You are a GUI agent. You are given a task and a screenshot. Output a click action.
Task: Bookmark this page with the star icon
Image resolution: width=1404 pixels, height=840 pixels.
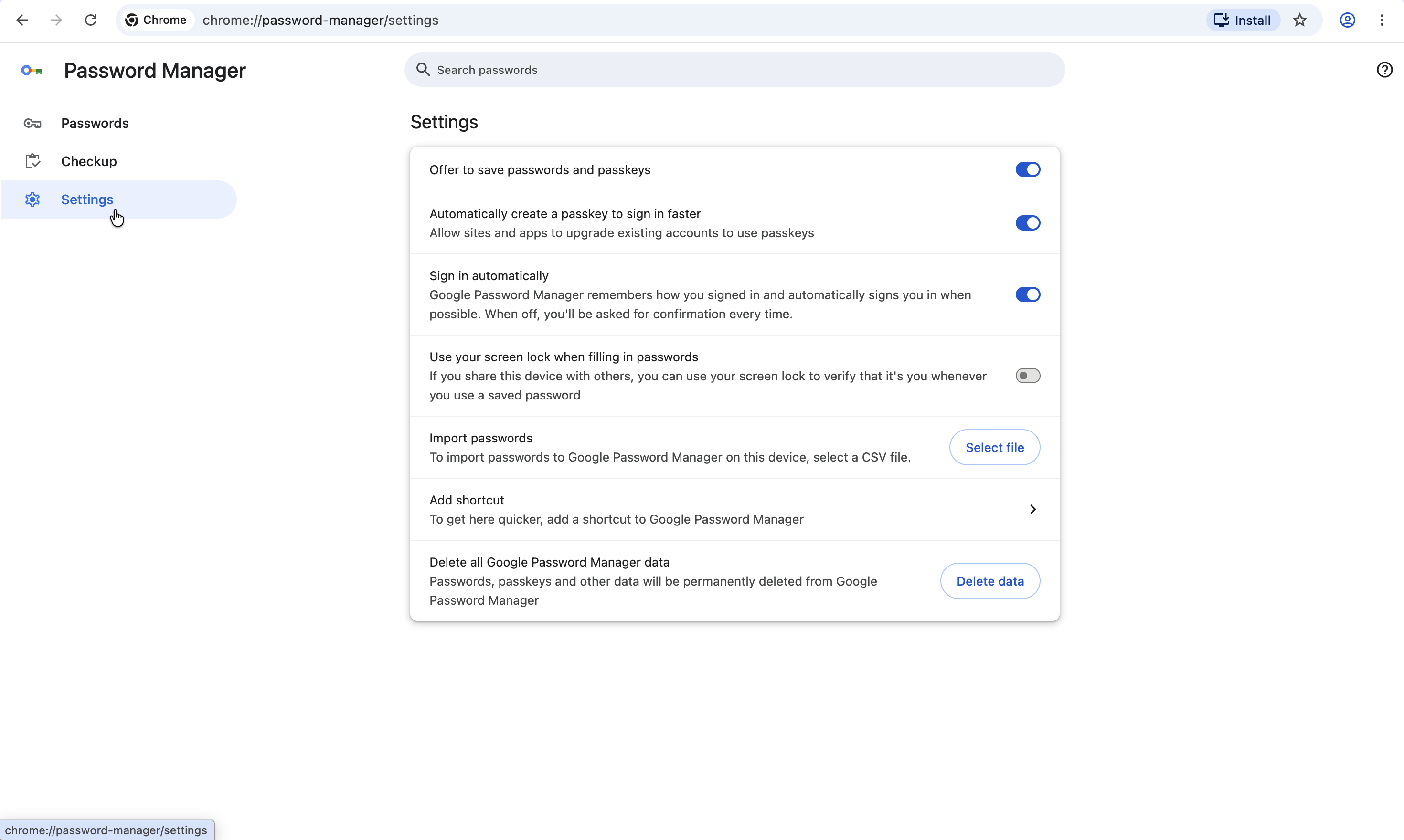1300,21
